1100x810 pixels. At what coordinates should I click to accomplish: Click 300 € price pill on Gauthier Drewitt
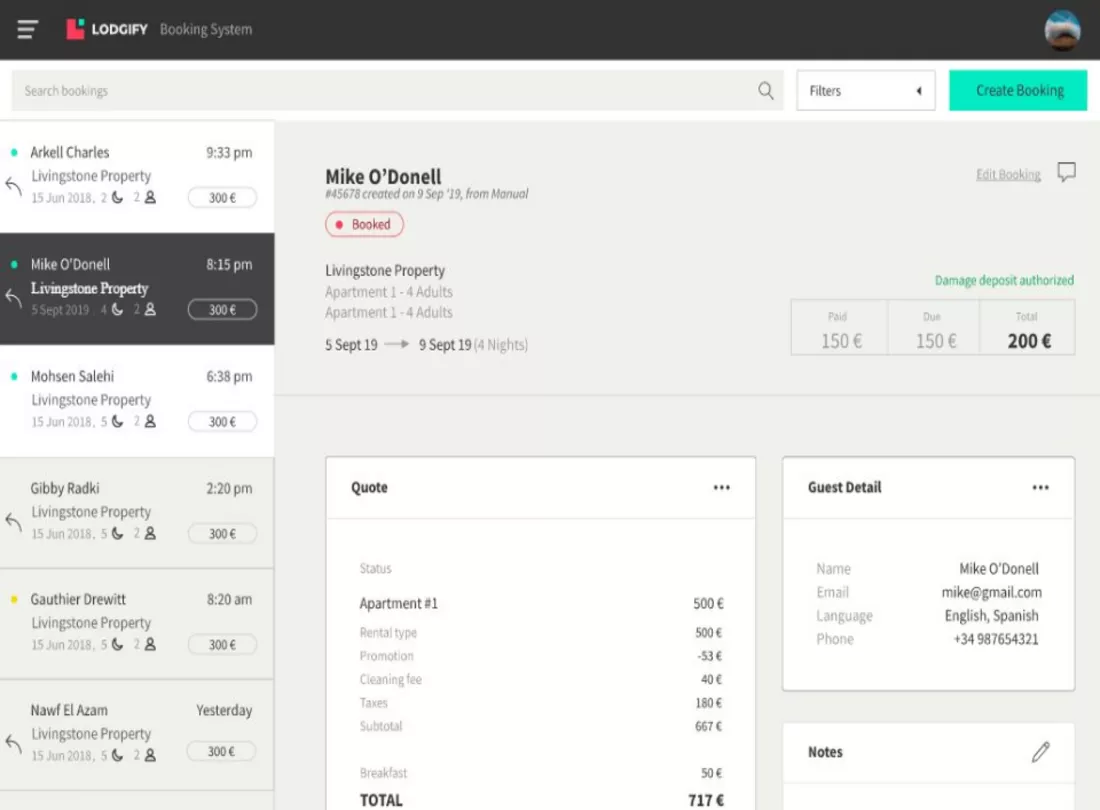click(x=222, y=644)
